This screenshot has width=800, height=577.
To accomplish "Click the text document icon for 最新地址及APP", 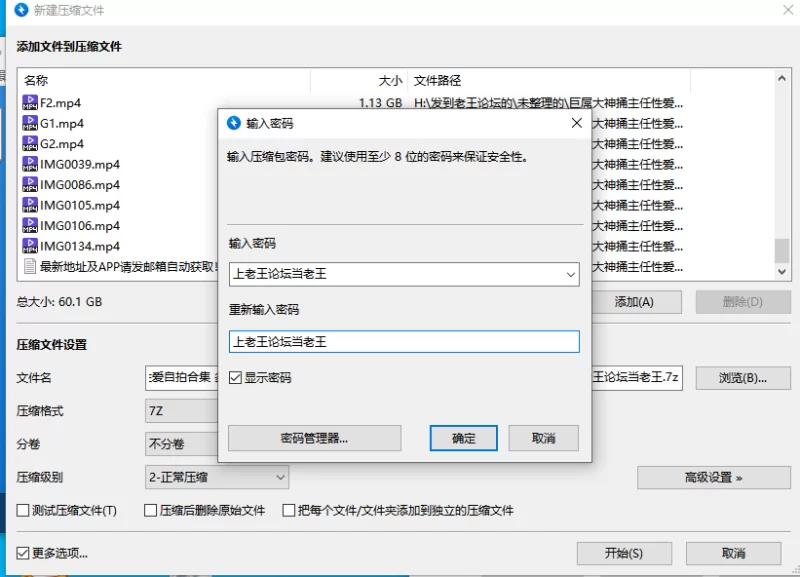I will click(30, 266).
